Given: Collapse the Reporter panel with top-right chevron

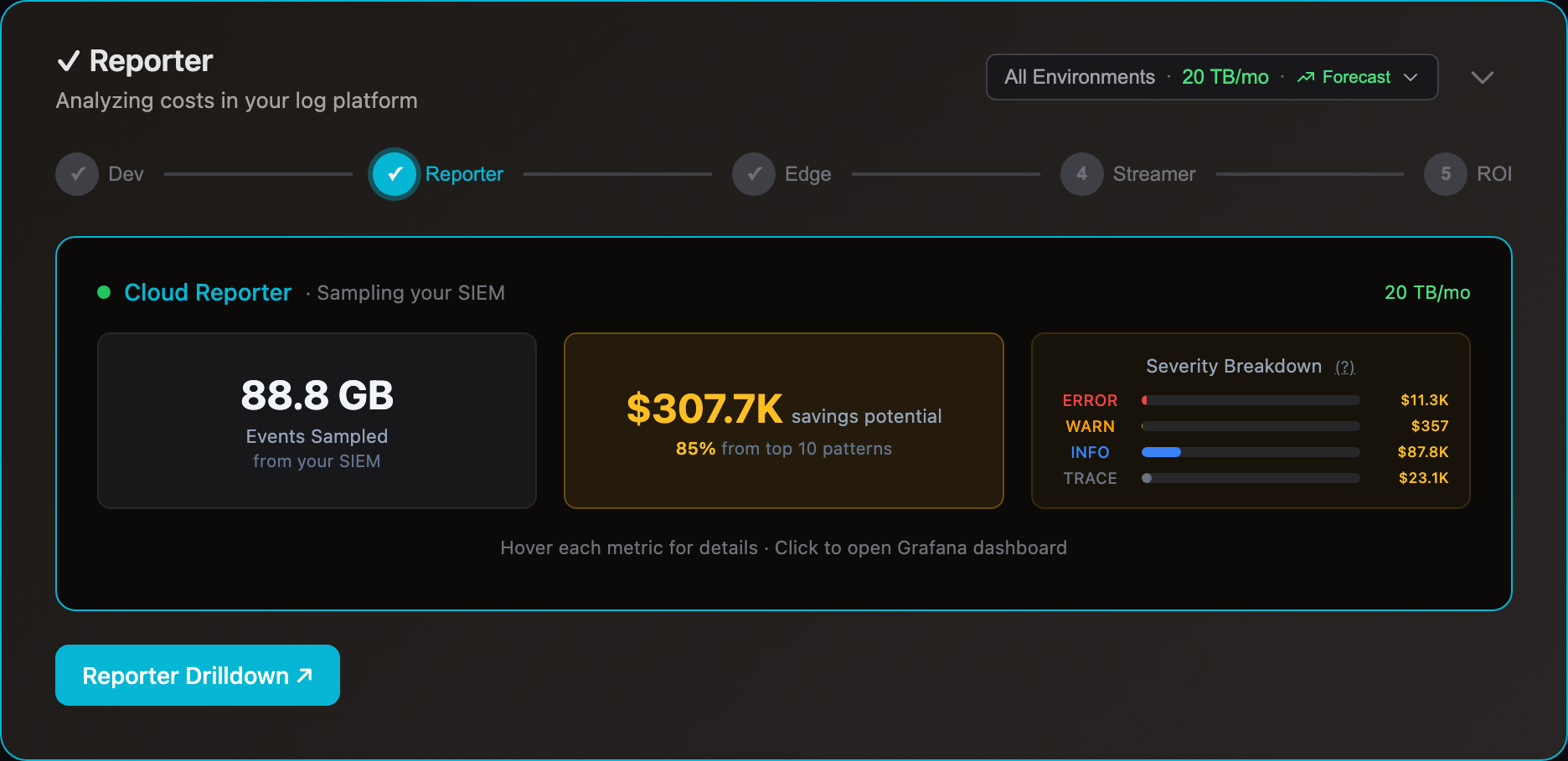Looking at the screenshot, I should pyautogui.click(x=1483, y=77).
